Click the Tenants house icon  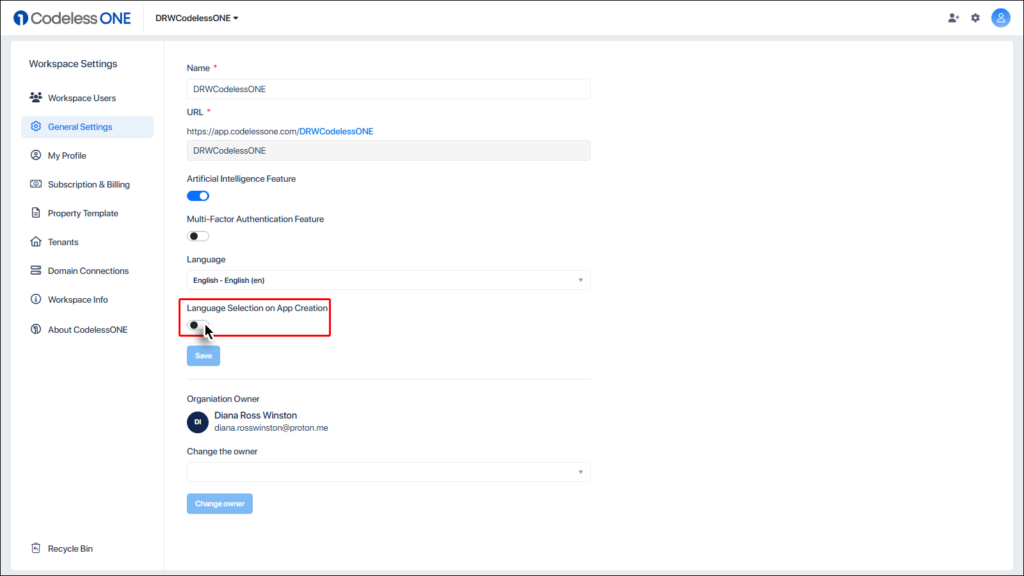click(36, 241)
